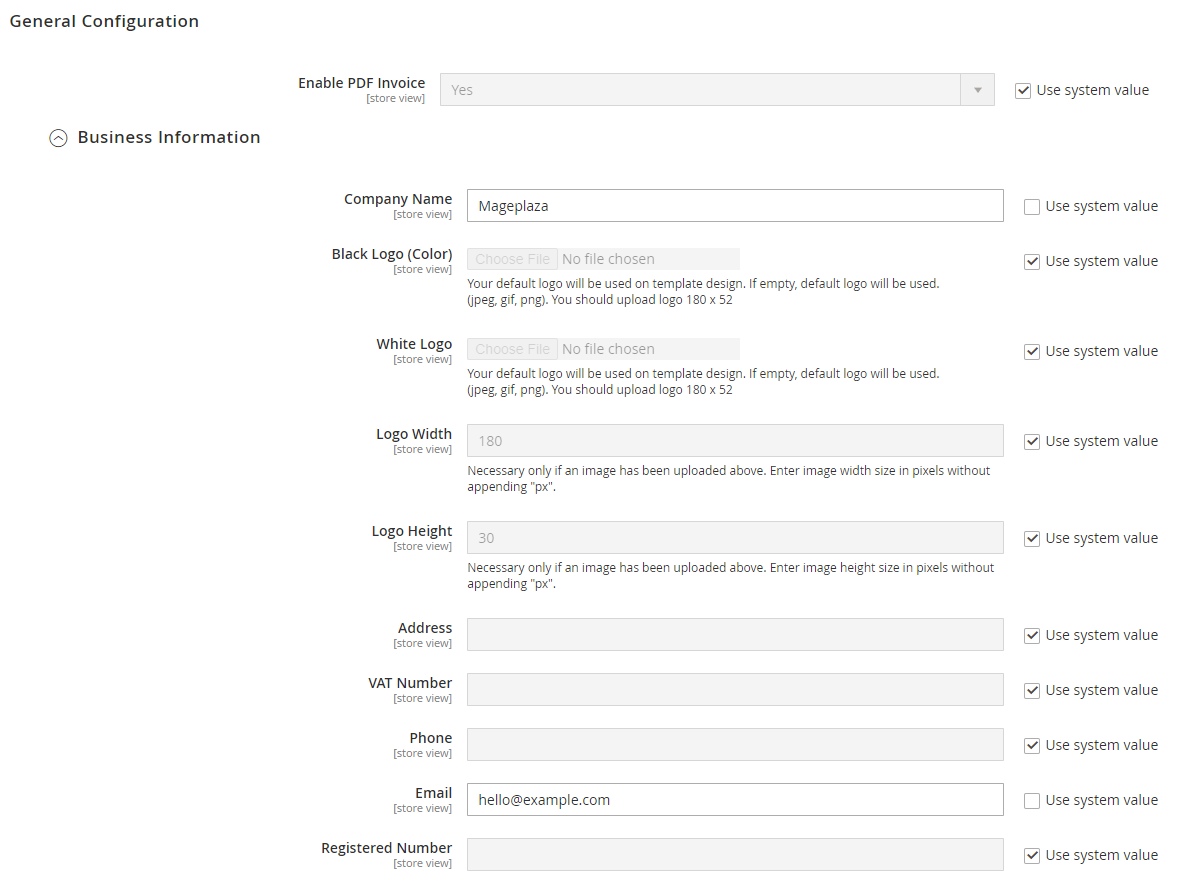The width and height of the screenshot is (1188, 886).
Task: Uncheck Use system value for Address
Action: point(1032,636)
